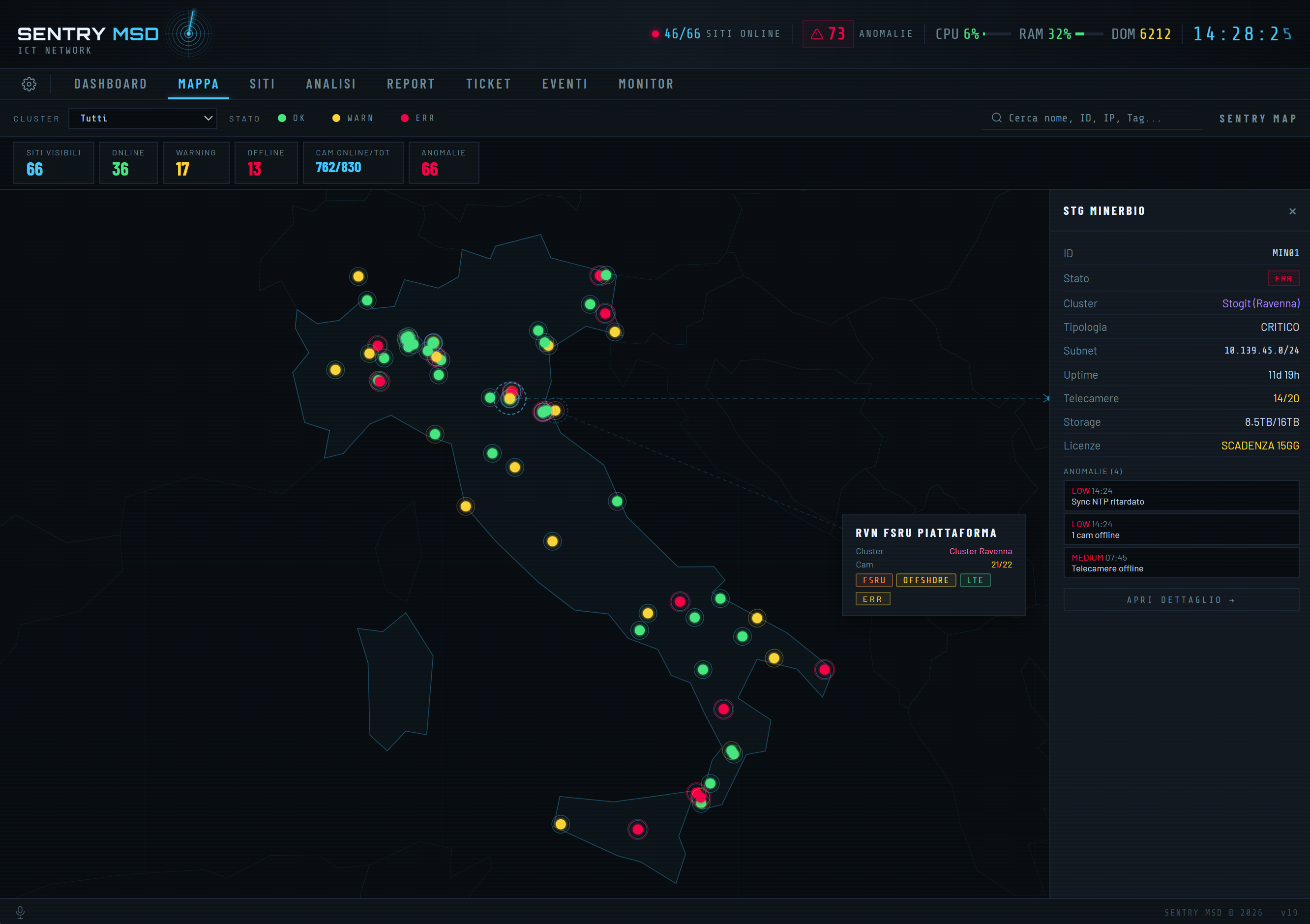This screenshot has width=1310, height=924.
Task: Toggle the WARN status filter
Action: click(x=353, y=118)
